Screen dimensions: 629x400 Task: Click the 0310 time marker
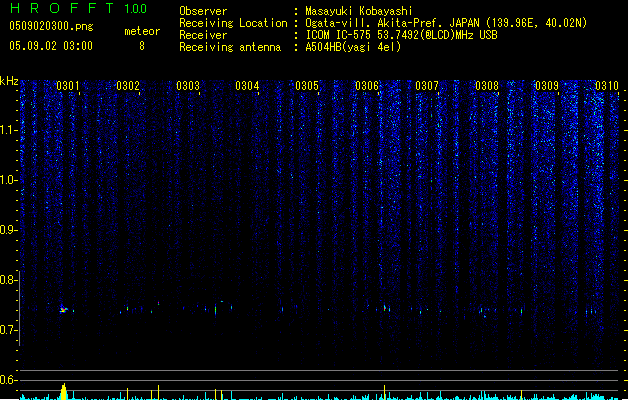(607, 85)
